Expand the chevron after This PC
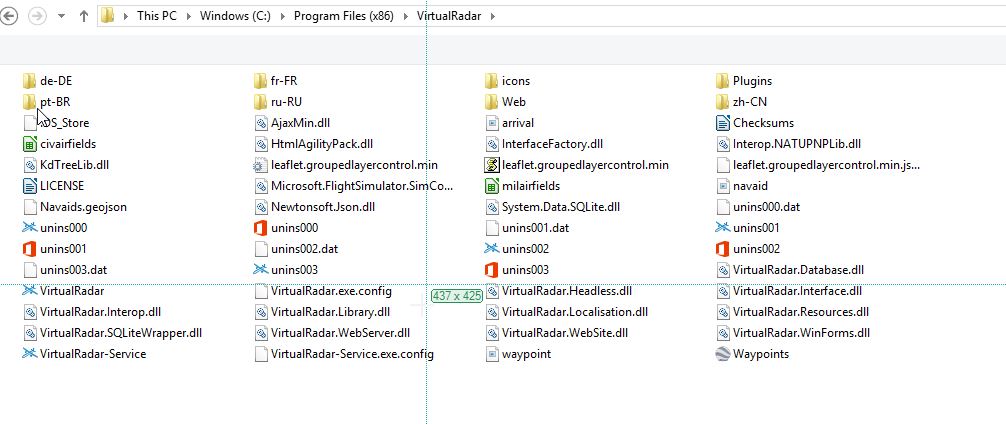 pyautogui.click(x=189, y=17)
